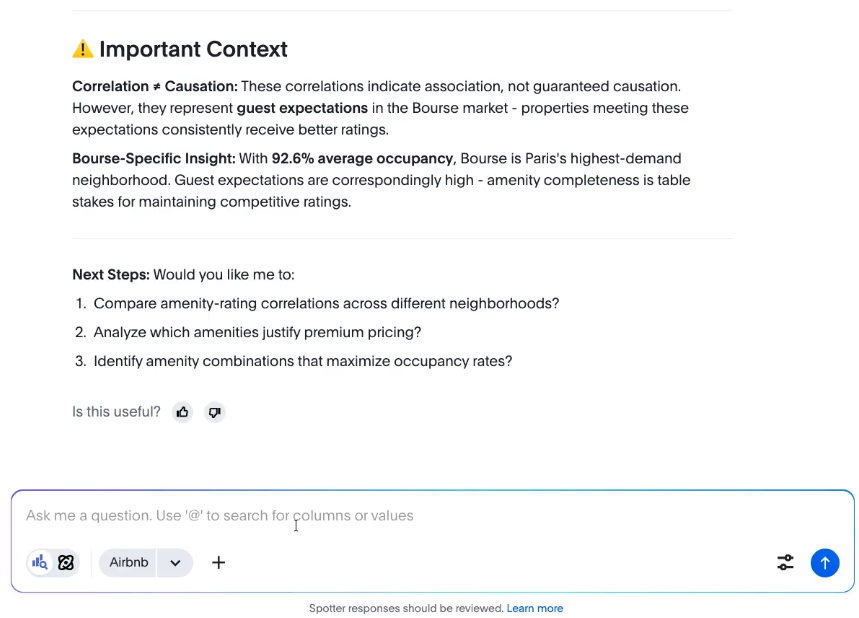This screenshot has height=618, width=859.
Task: Switch to the second mode toggle icon
Action: pyautogui.click(x=66, y=562)
